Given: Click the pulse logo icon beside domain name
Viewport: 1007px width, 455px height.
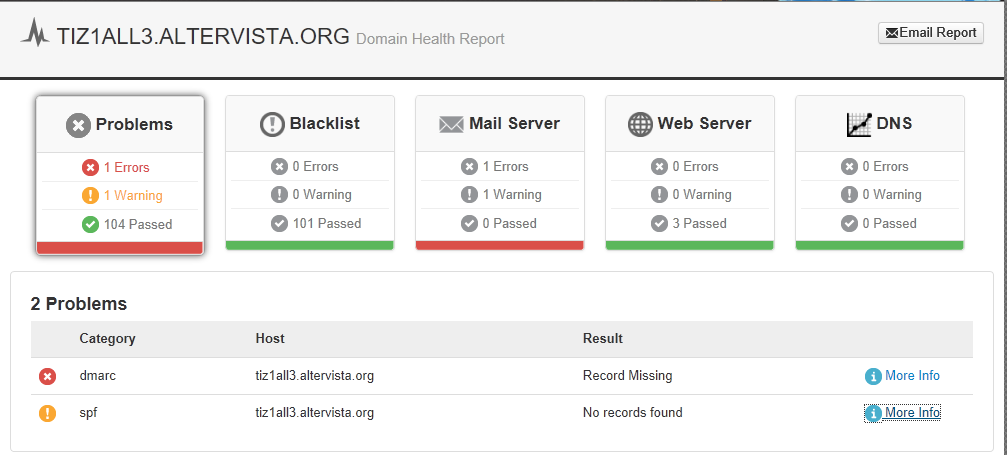Looking at the screenshot, I should point(35,32).
